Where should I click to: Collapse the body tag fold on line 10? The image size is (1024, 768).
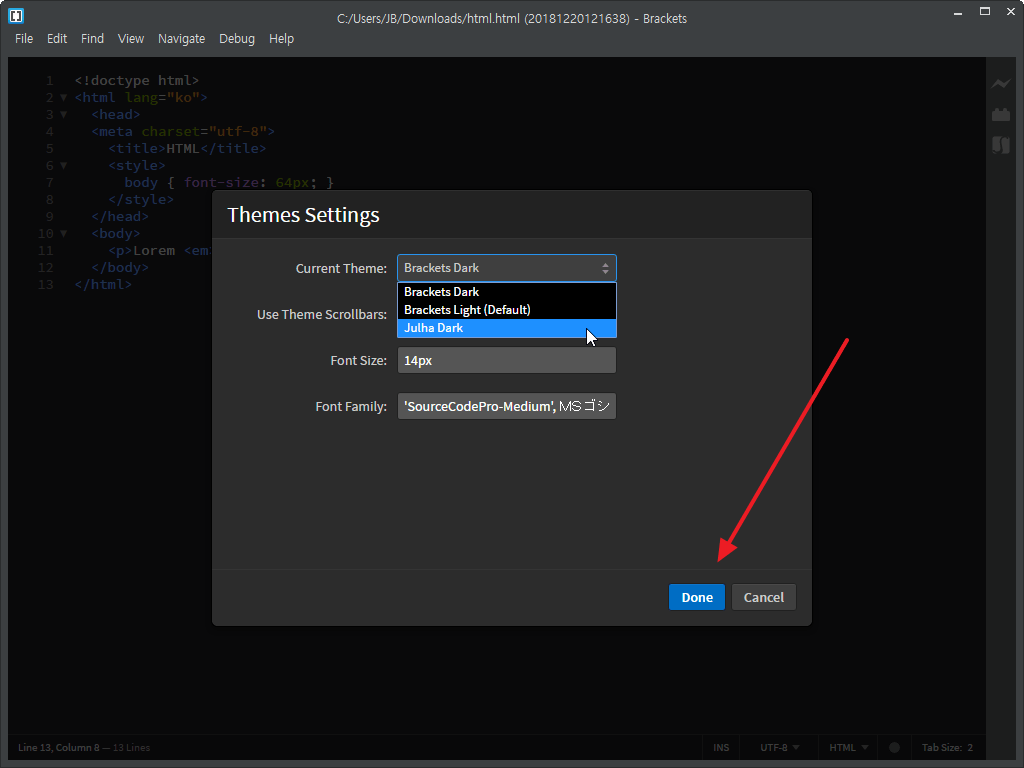[63, 233]
